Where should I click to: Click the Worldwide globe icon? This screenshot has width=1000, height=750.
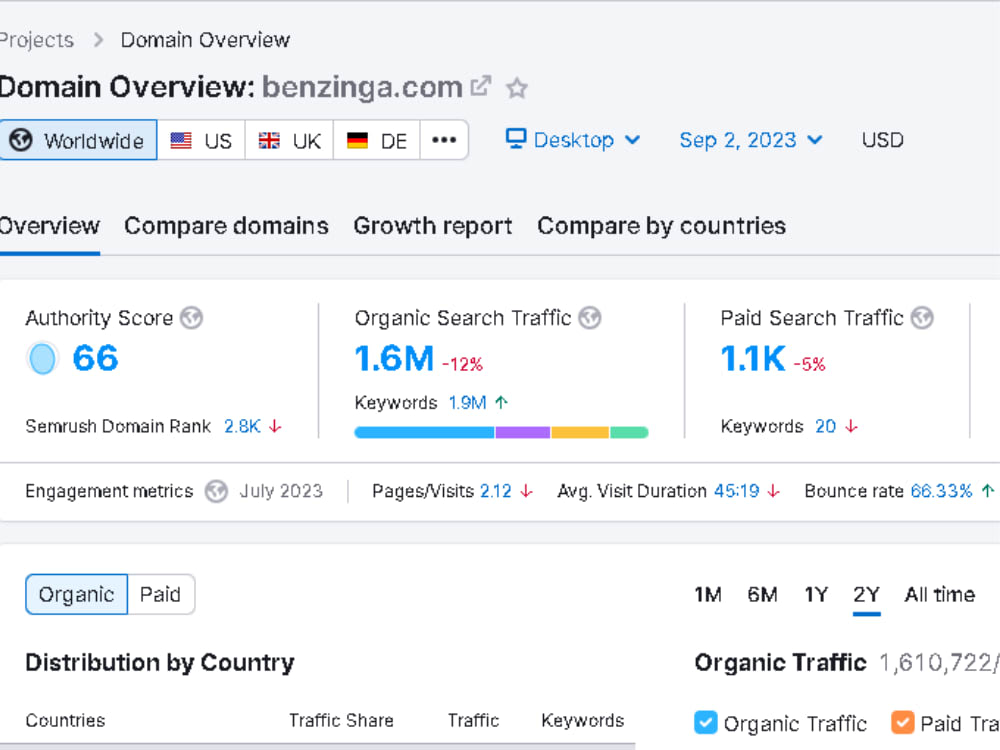(x=21, y=140)
